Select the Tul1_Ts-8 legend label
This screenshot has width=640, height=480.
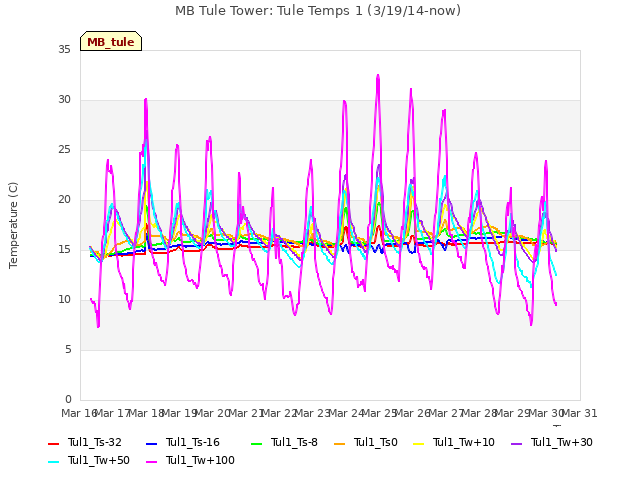tap(294, 442)
